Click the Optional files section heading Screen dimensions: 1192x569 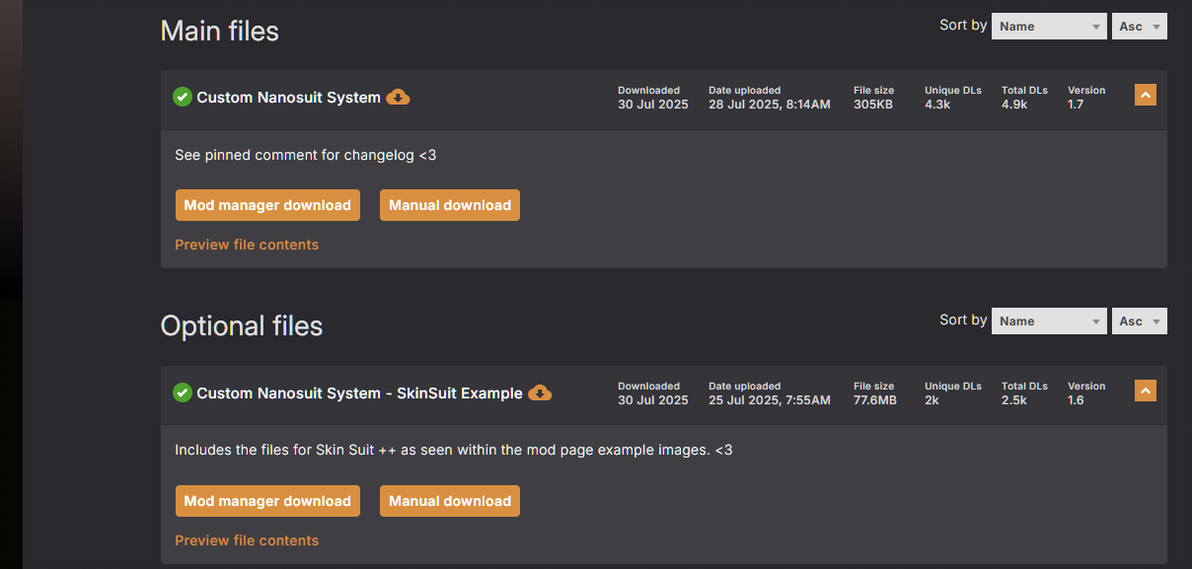[242, 326]
